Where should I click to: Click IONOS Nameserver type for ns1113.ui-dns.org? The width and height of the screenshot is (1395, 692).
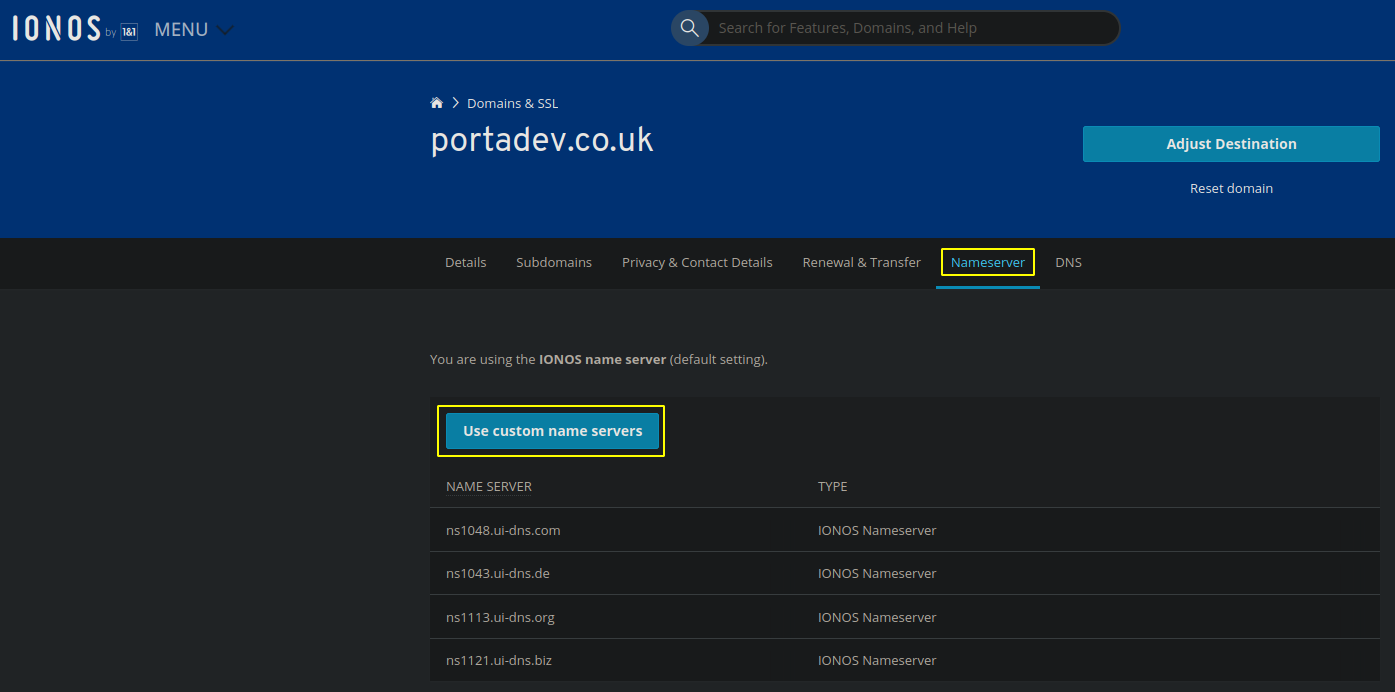click(x=877, y=618)
